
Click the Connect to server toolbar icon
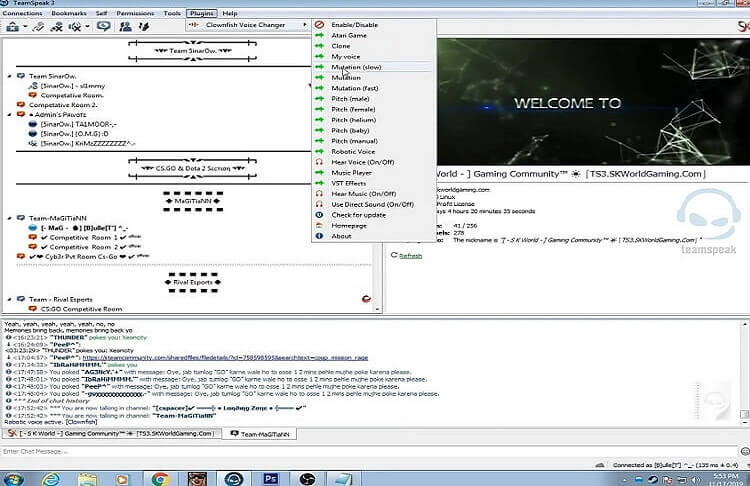(x=12, y=27)
